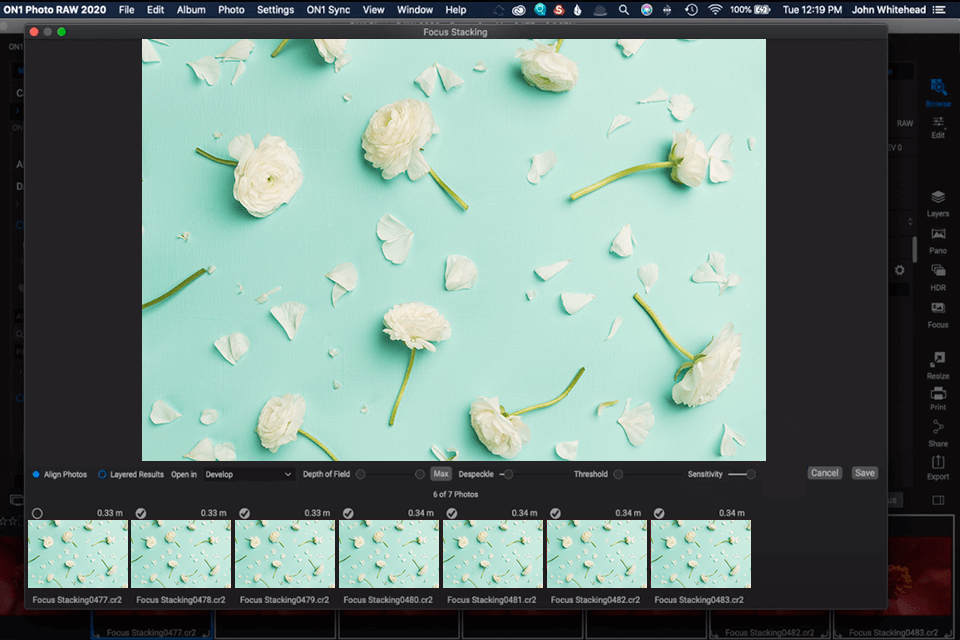Click the Save button
The image size is (960, 640).
(x=864, y=473)
